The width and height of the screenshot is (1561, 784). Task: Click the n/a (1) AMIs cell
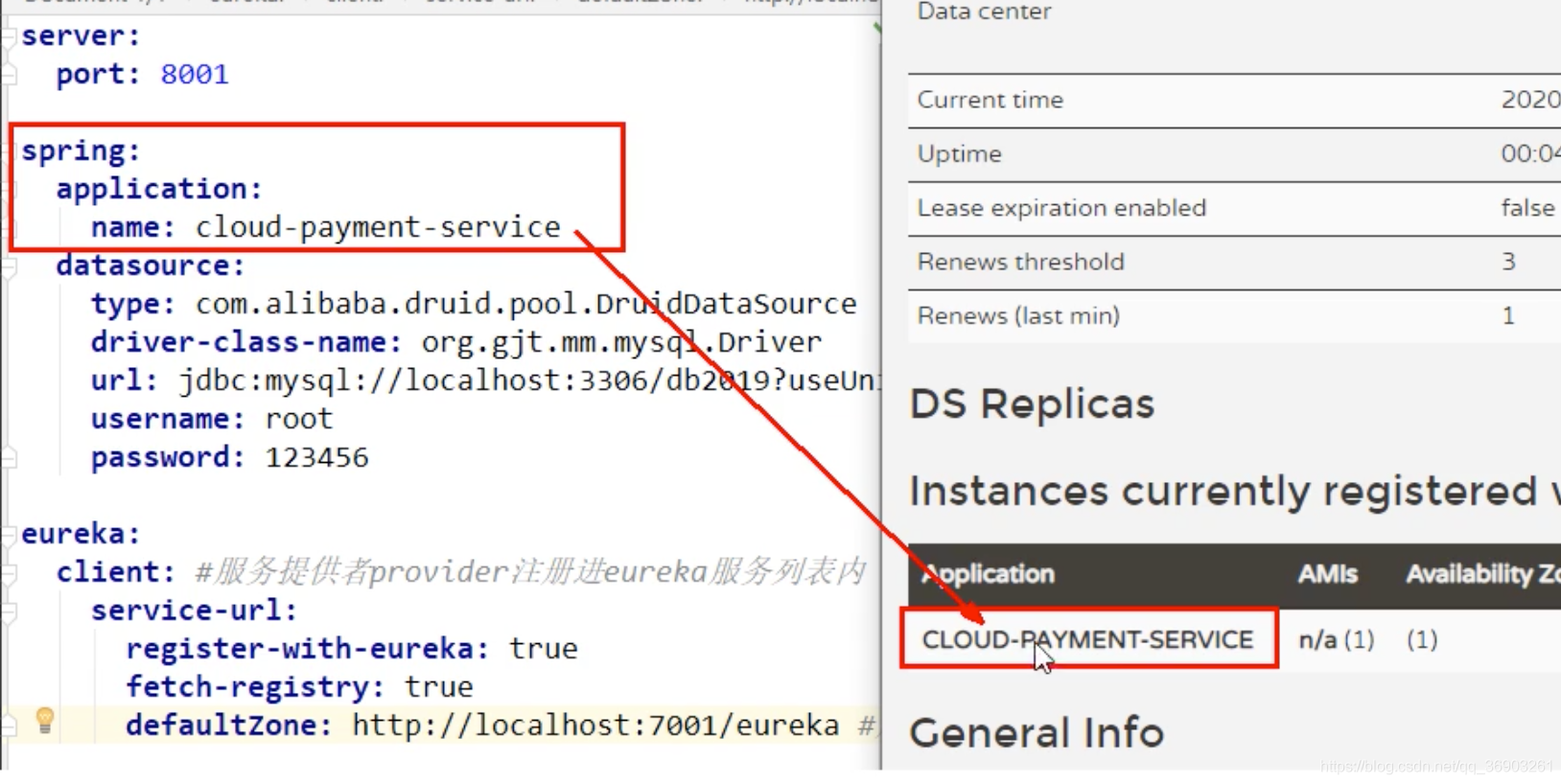pos(1336,639)
